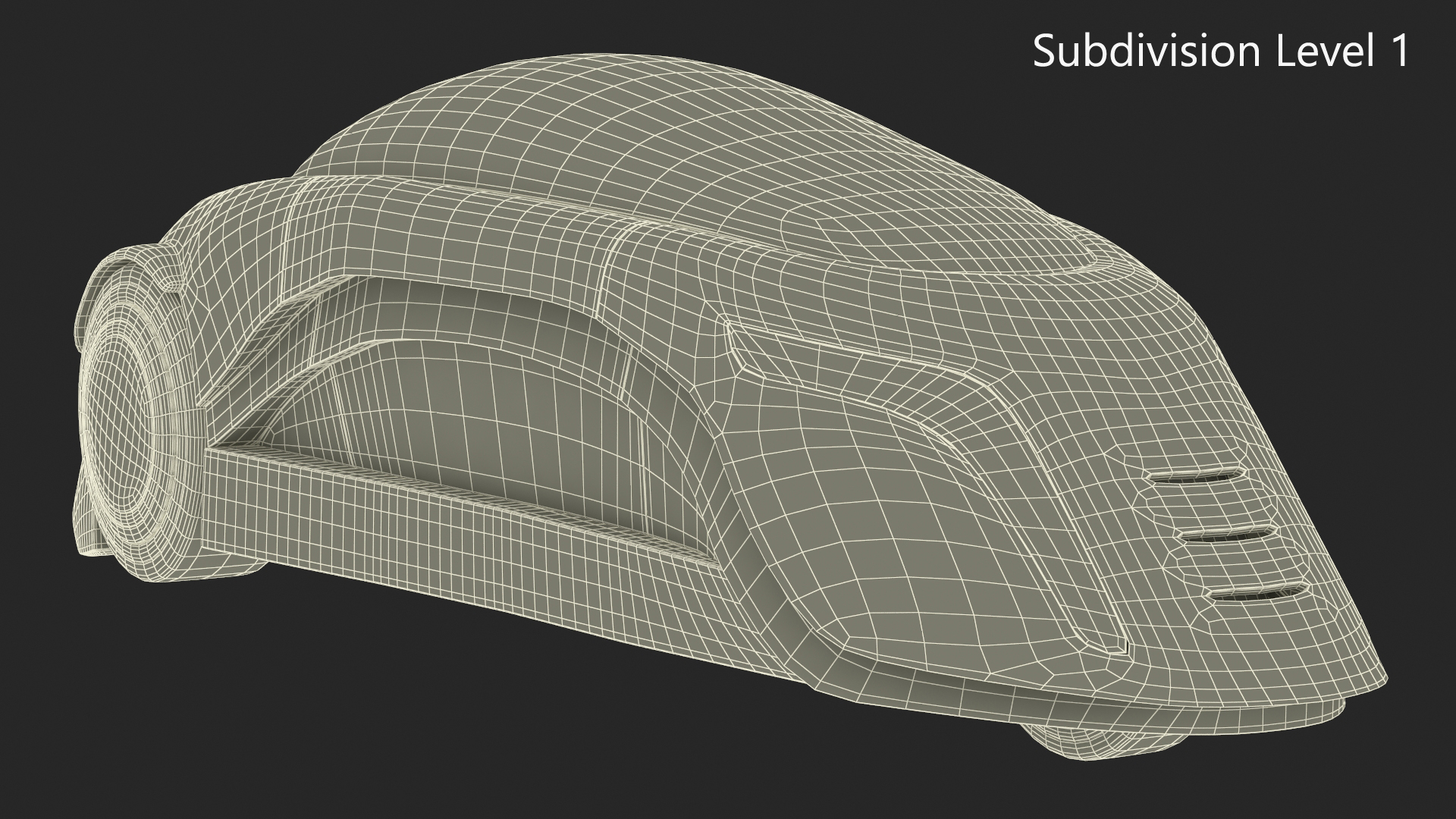1456x819 pixels.
Task: Click the Subdivision Level 1 label
Action: (1220, 52)
